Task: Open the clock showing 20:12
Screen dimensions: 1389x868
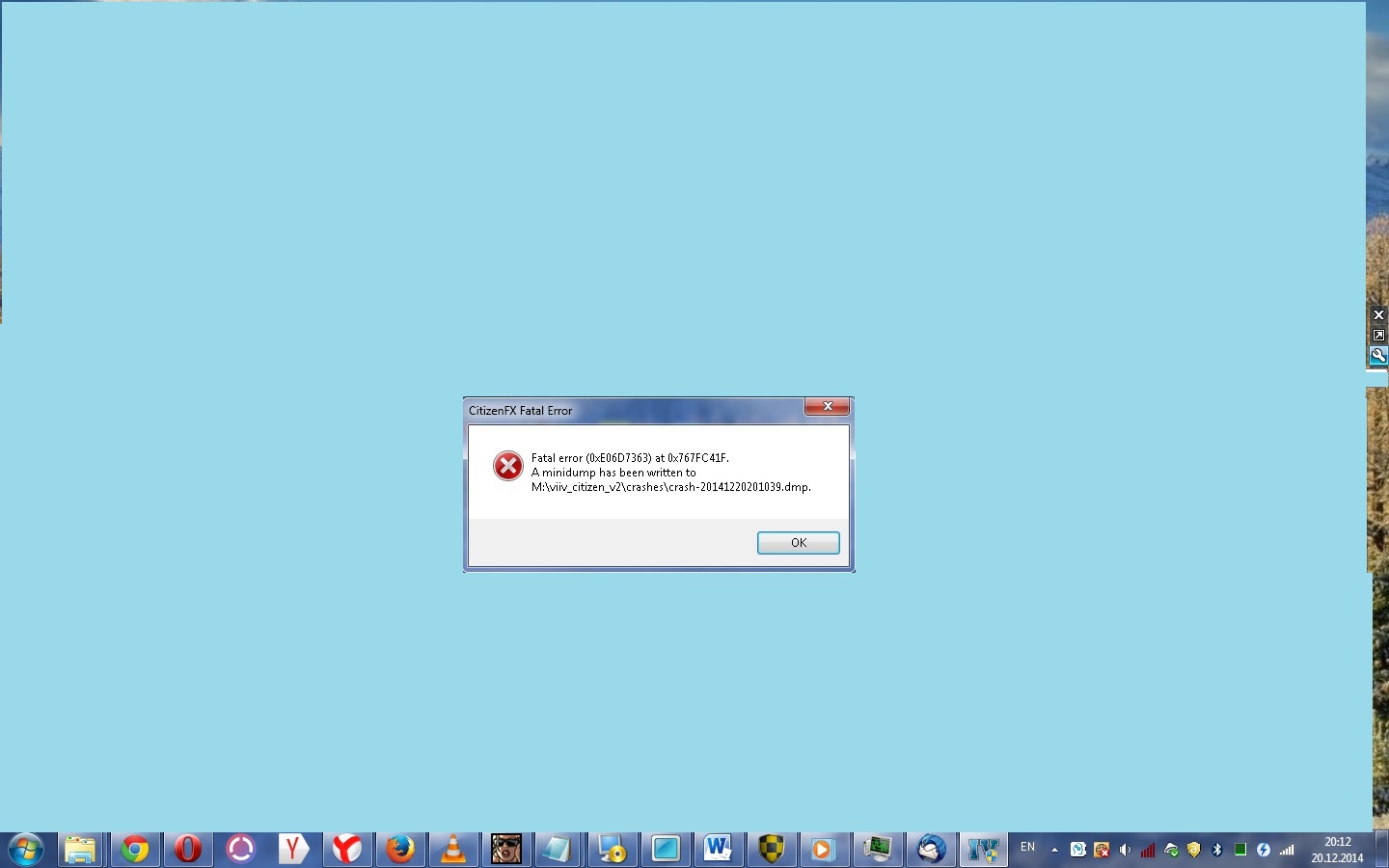Action: tap(1337, 849)
